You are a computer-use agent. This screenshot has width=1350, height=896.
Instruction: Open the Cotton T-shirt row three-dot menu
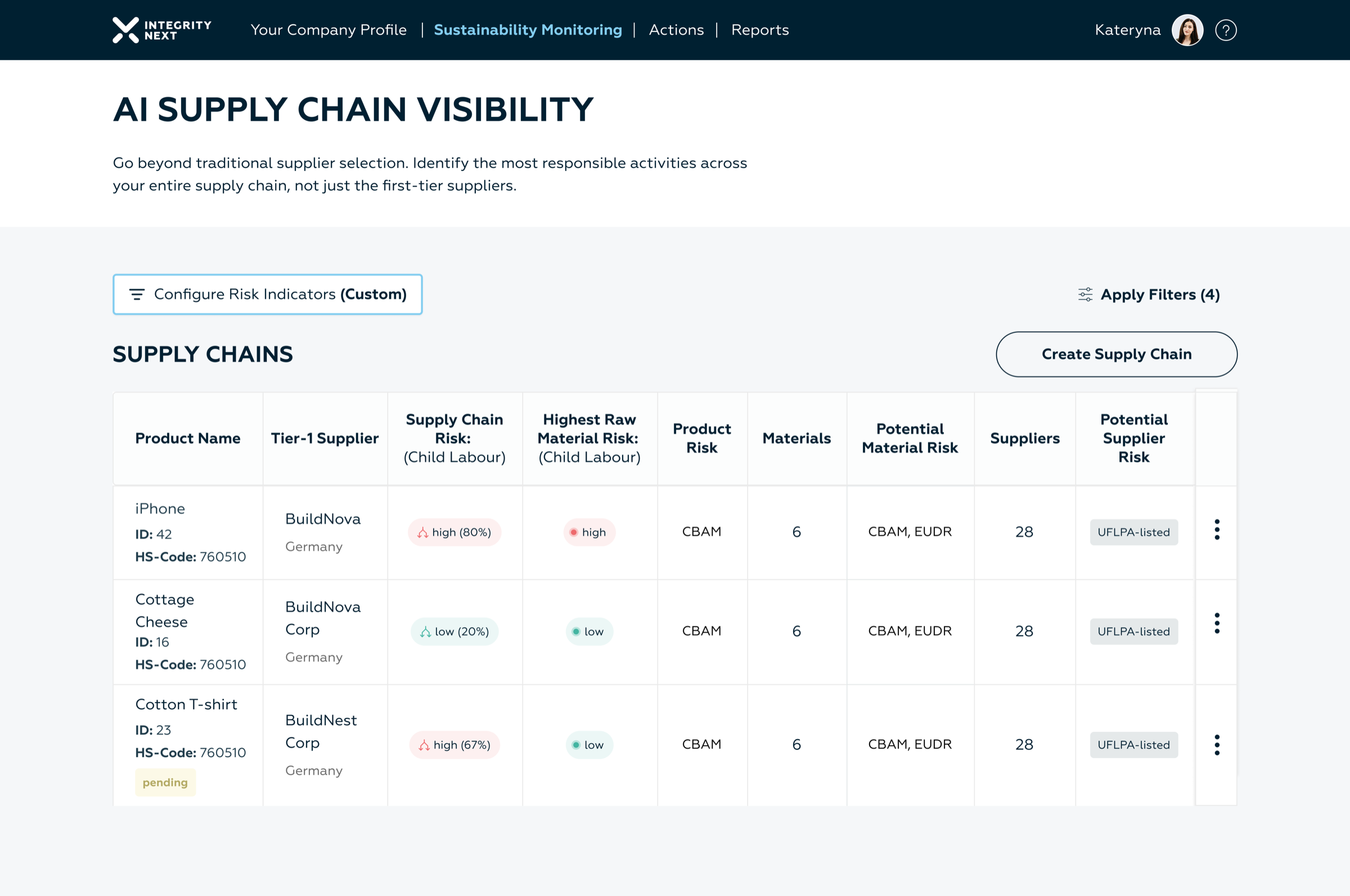1217,745
